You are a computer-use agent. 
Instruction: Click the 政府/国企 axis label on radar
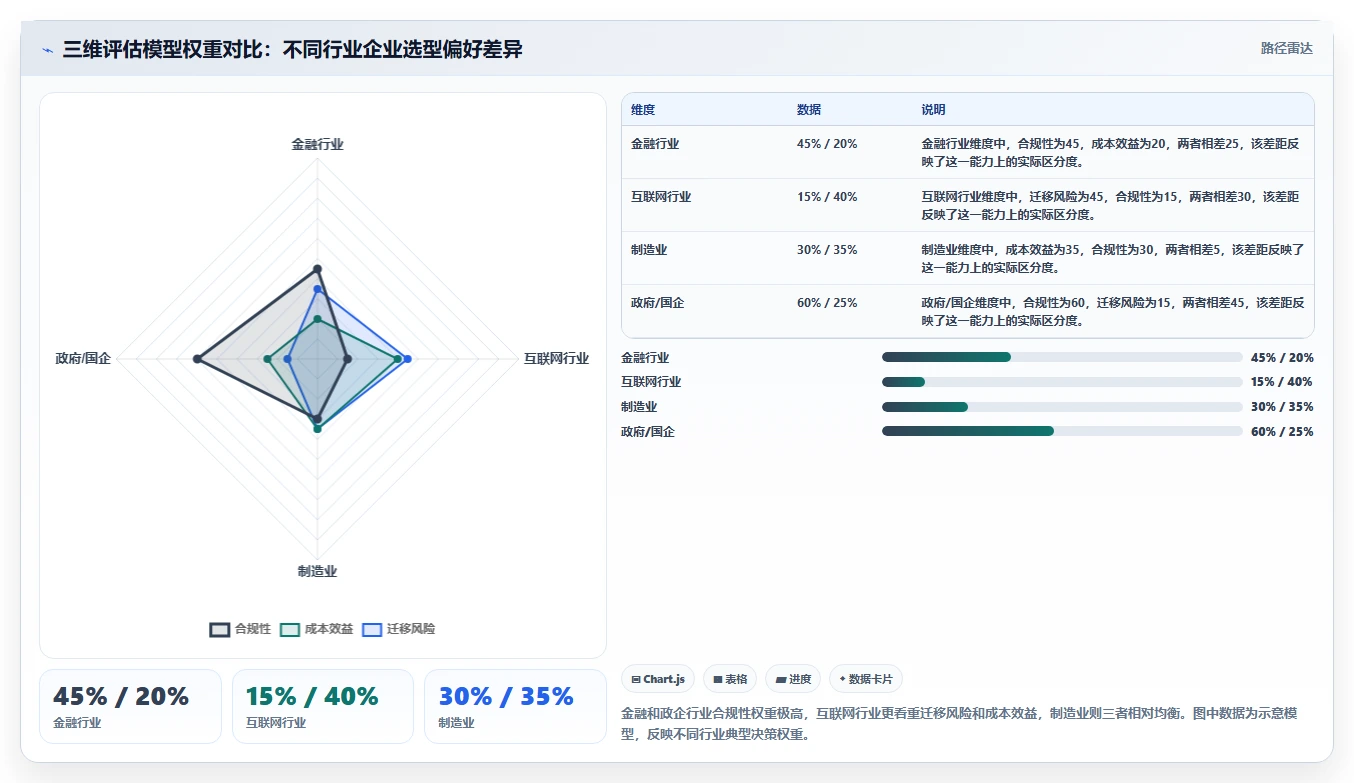[83, 358]
